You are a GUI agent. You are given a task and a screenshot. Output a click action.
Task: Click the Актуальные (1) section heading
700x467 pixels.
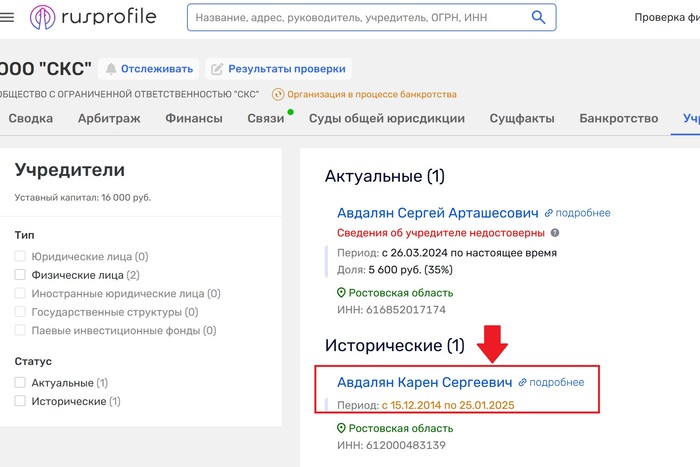coord(384,176)
